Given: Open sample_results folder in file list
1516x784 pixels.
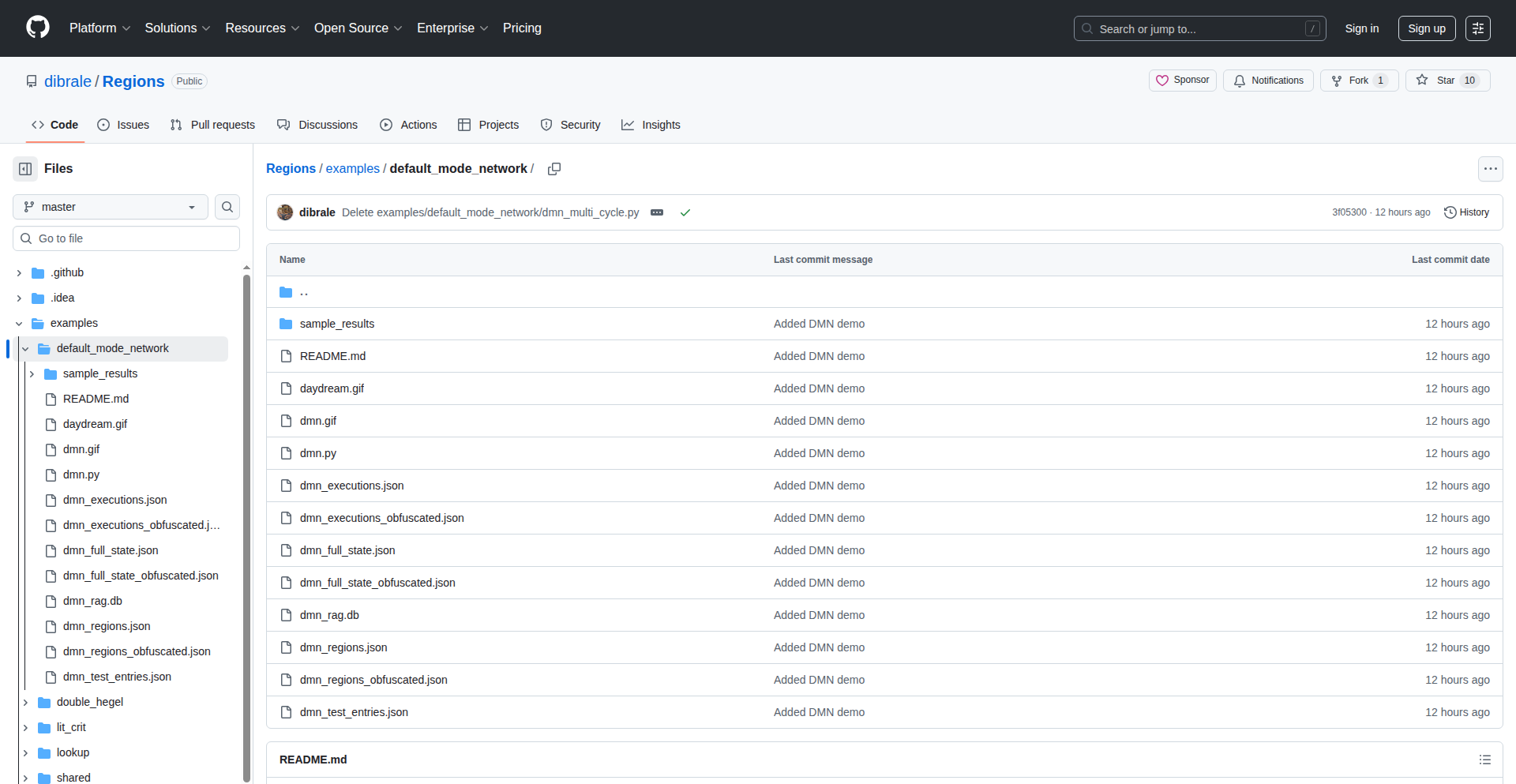Looking at the screenshot, I should click(x=337, y=324).
